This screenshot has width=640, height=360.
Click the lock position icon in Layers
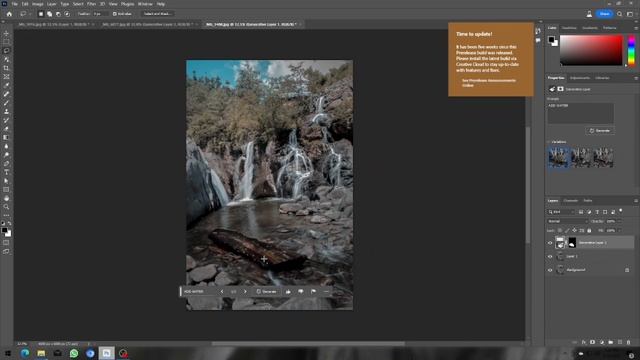574,231
